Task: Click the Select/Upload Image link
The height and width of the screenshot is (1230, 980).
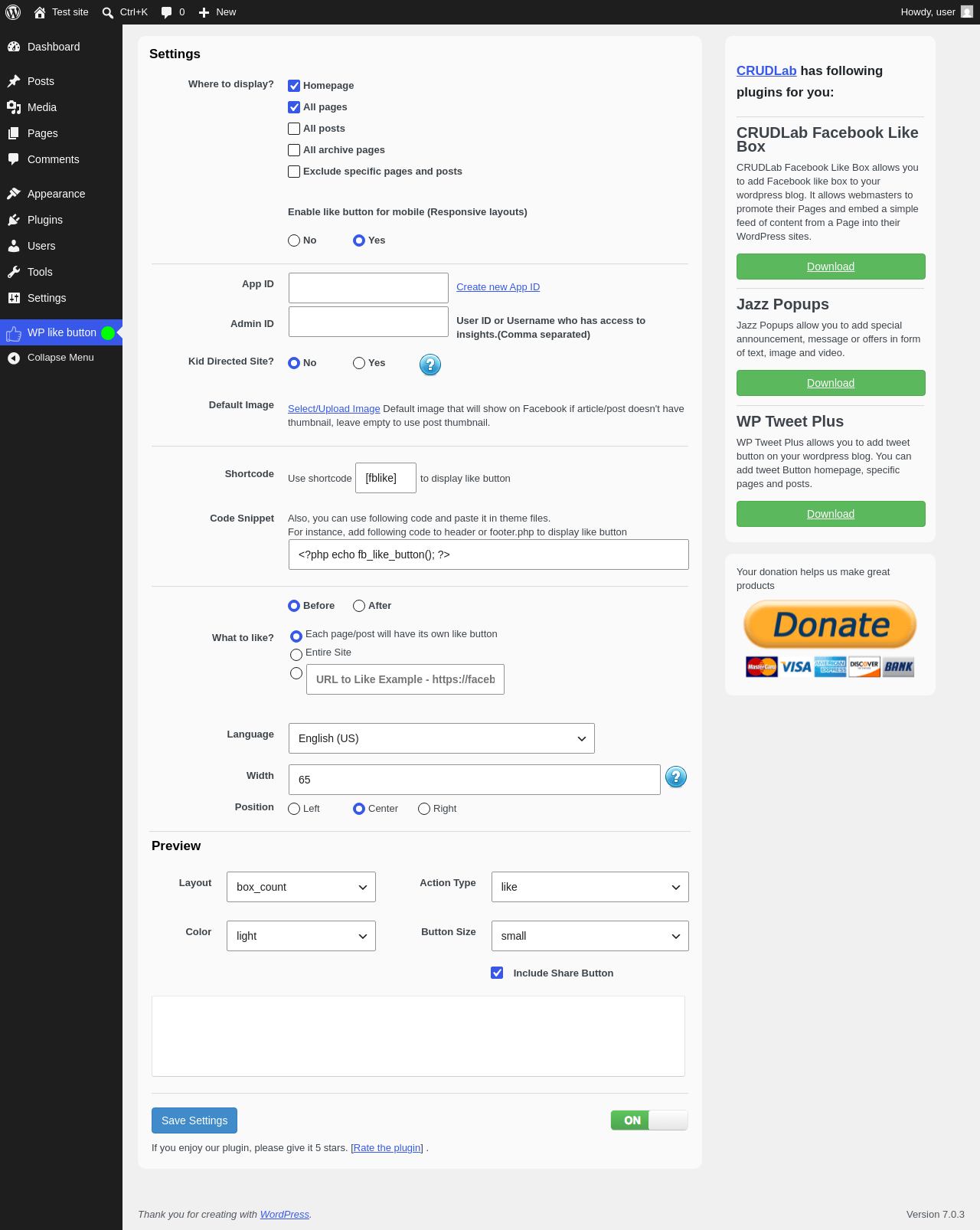Action: click(x=334, y=409)
